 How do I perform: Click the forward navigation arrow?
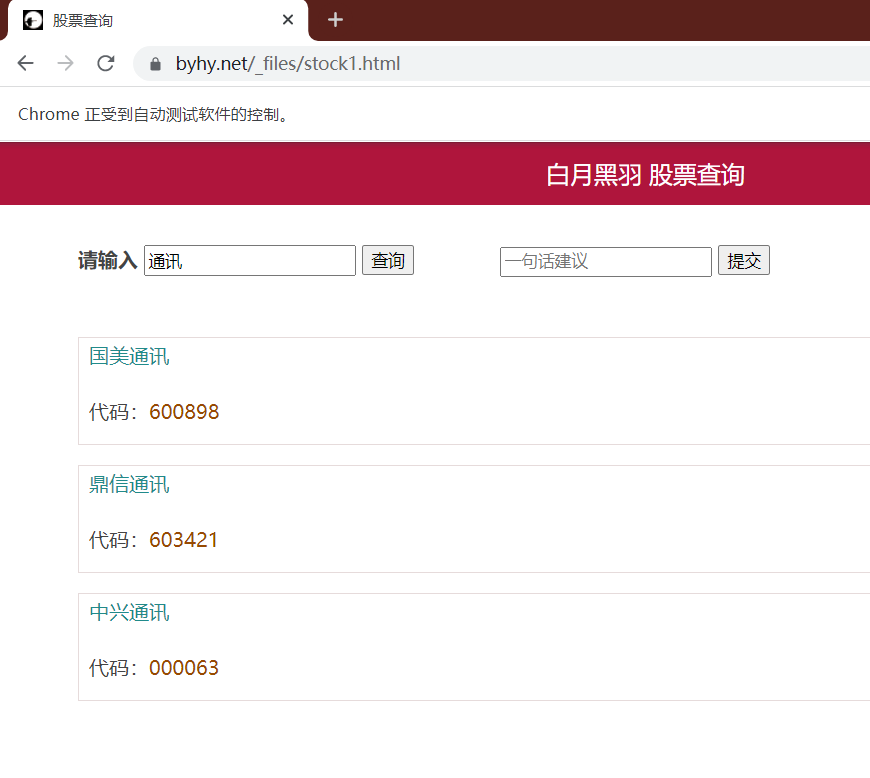pos(65,62)
